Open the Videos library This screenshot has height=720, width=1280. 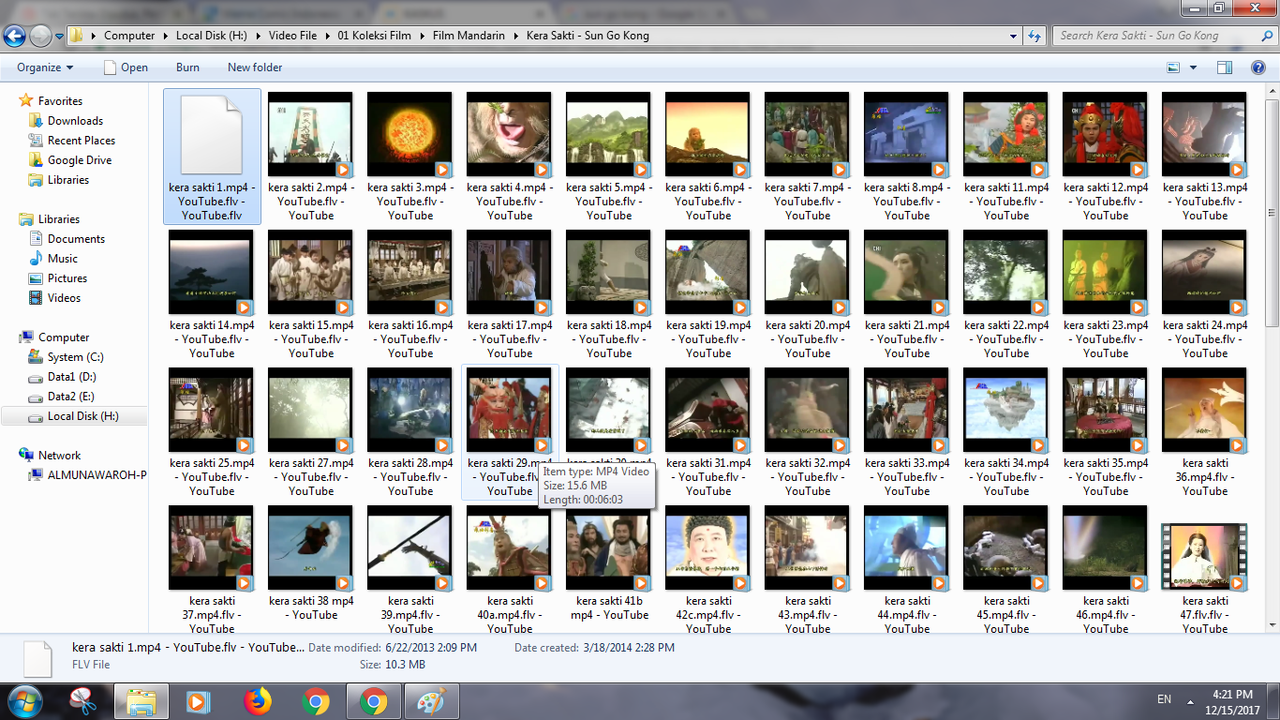coord(64,298)
